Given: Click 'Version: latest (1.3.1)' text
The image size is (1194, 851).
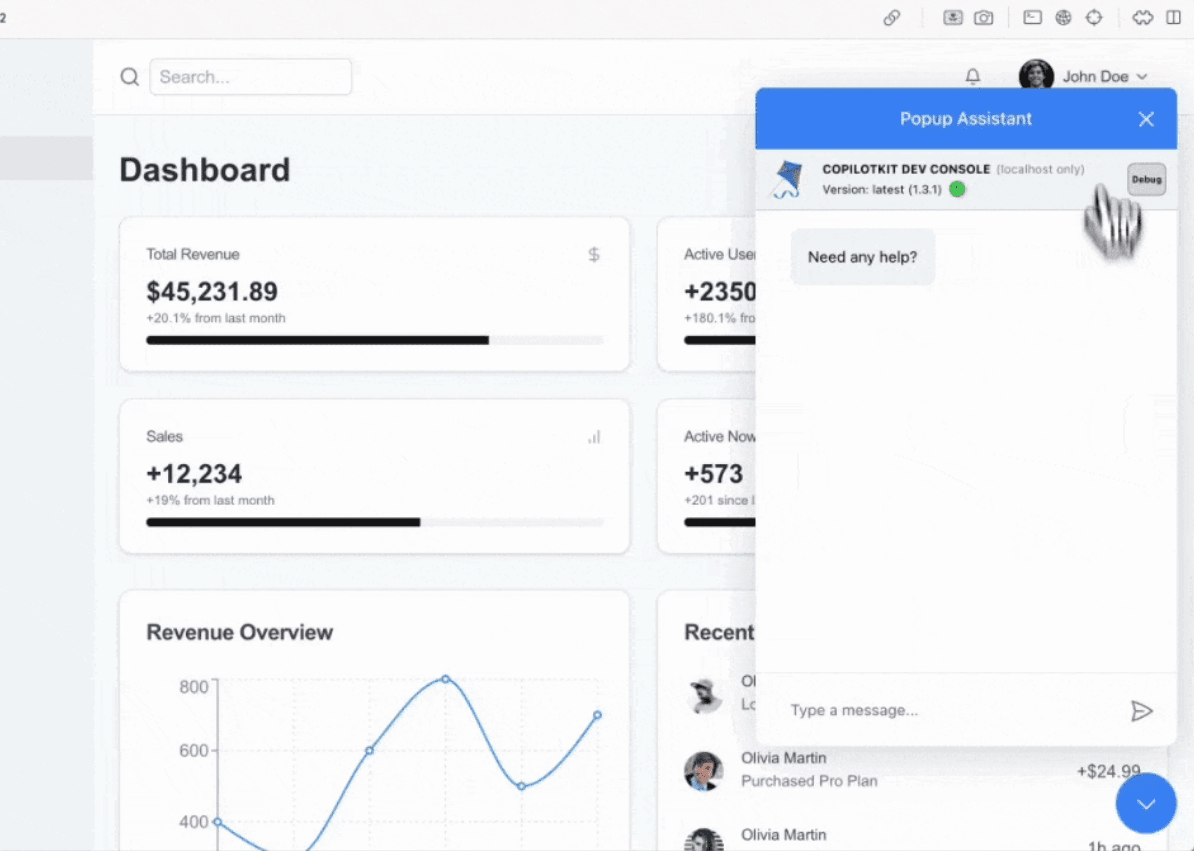Looking at the screenshot, I should pos(882,190).
